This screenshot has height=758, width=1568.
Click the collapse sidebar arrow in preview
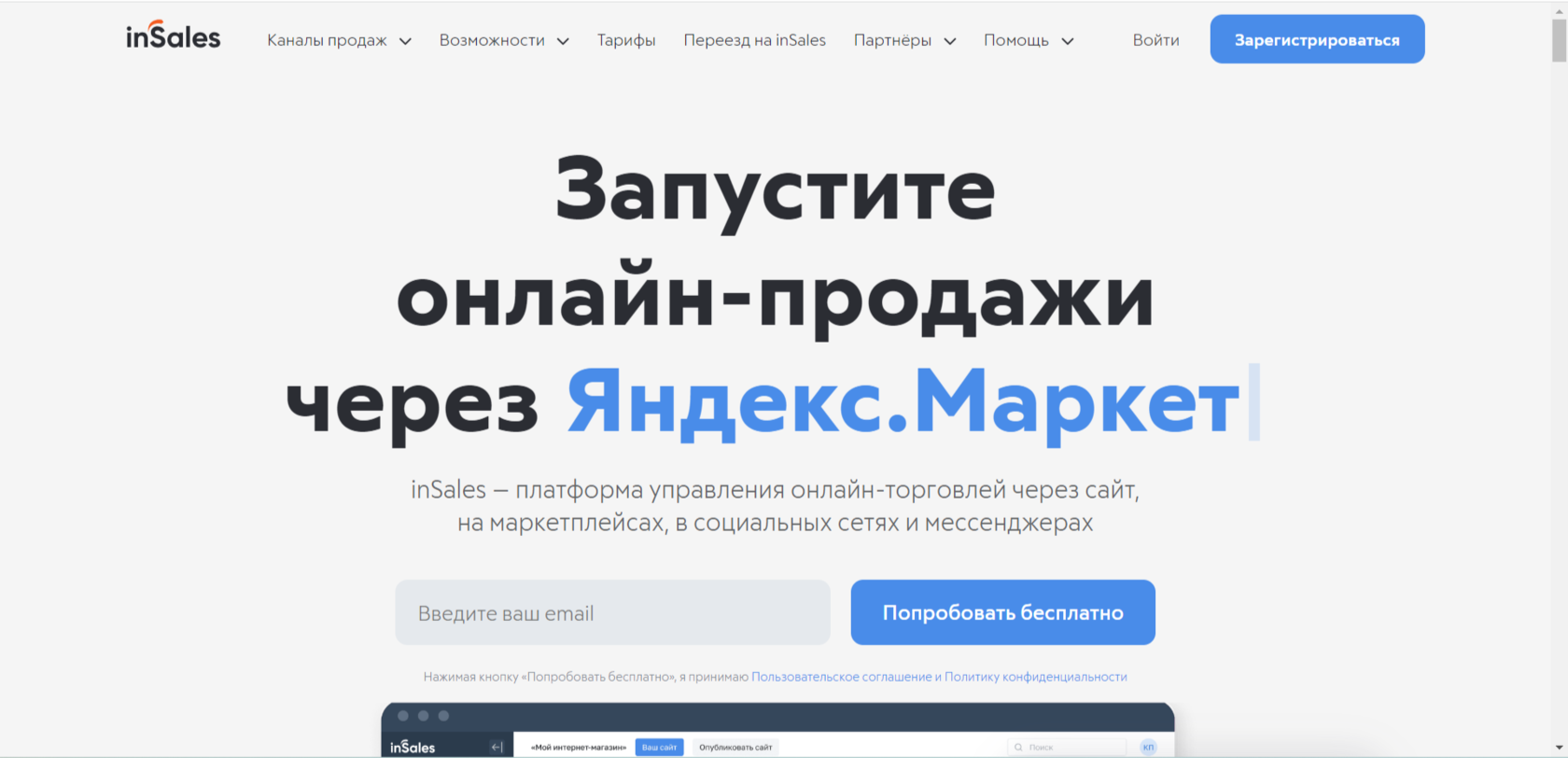click(497, 747)
